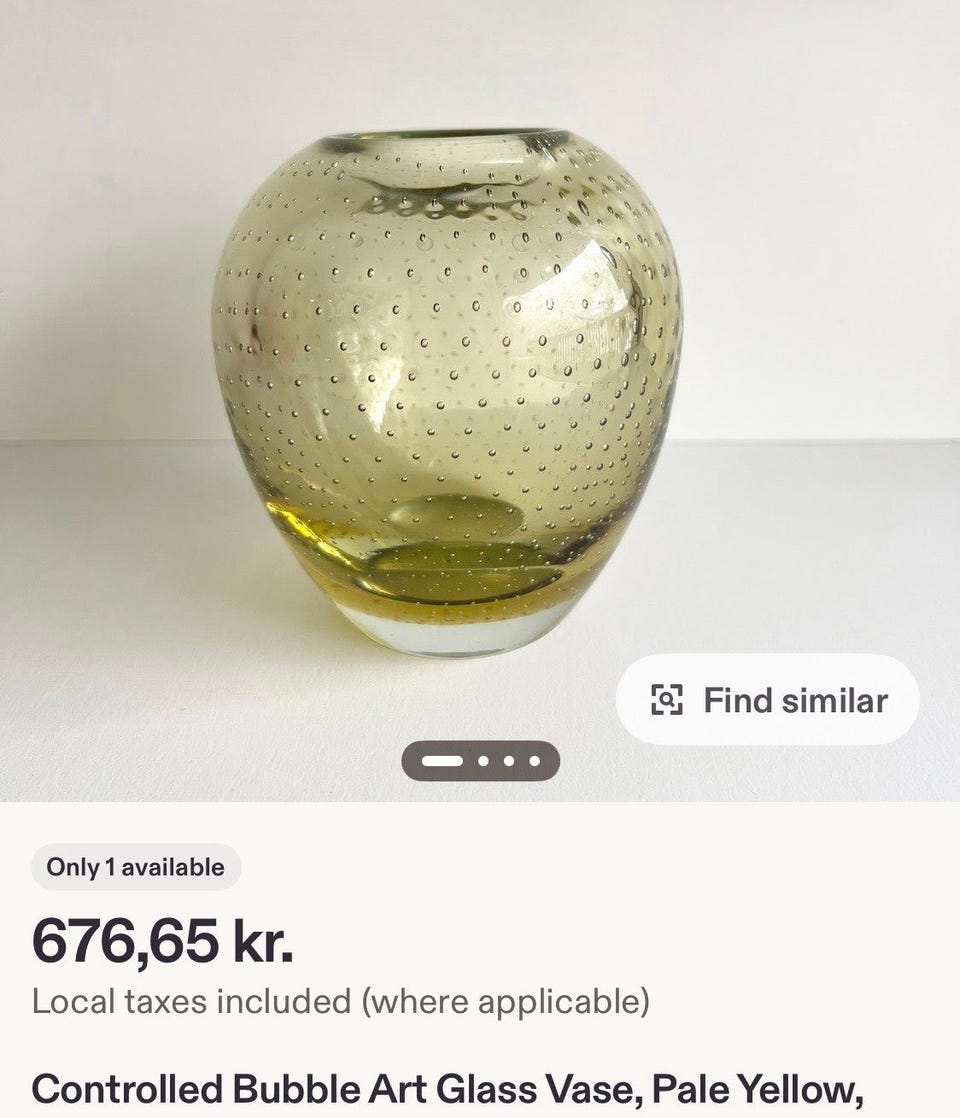Image resolution: width=960 pixels, height=1118 pixels.
Task: Tap the word "available" in stock badge
Action: click(x=173, y=867)
